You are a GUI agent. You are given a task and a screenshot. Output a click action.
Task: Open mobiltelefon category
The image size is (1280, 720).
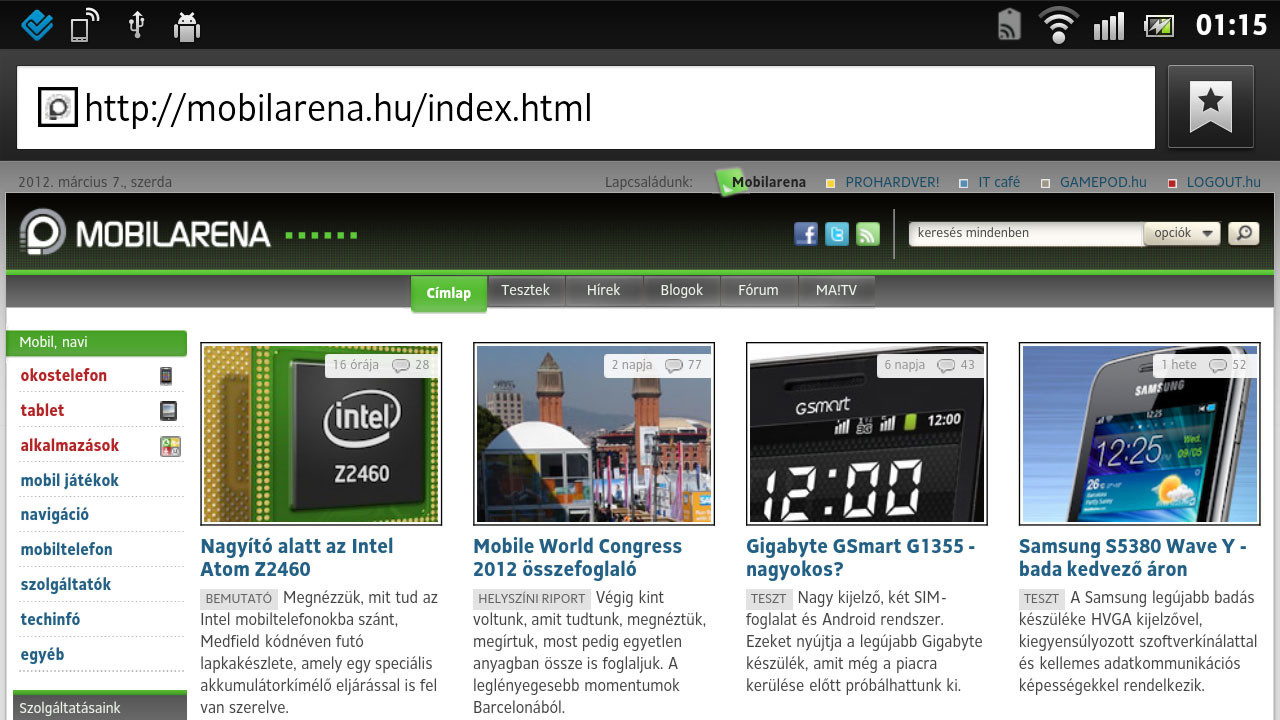click(67, 550)
